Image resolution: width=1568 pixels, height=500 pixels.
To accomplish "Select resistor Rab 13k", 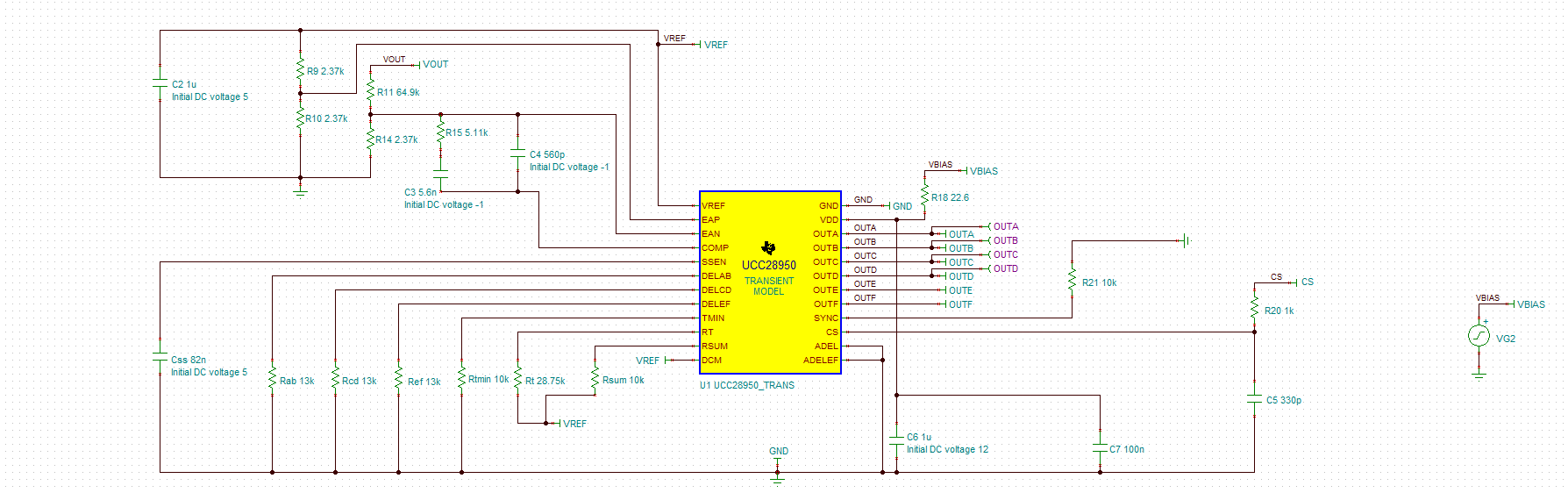I will 272,378.
